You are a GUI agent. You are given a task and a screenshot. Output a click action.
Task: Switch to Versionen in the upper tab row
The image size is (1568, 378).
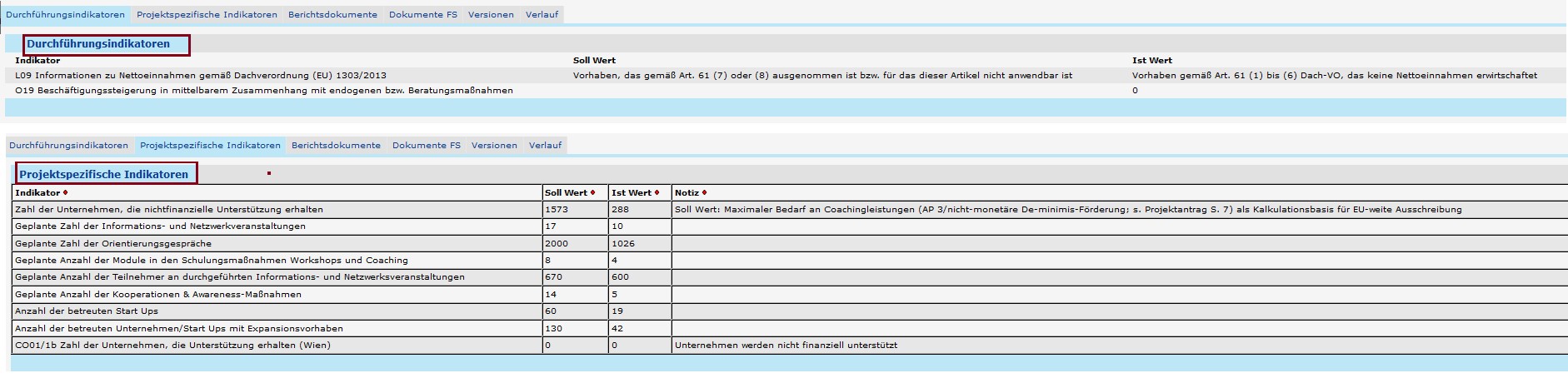(x=491, y=14)
